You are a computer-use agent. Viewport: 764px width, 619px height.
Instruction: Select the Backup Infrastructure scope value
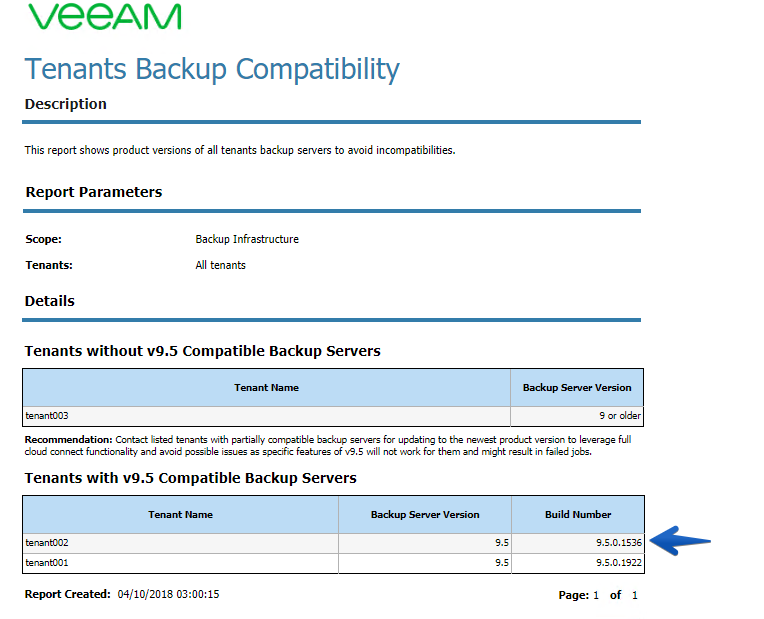tap(247, 239)
